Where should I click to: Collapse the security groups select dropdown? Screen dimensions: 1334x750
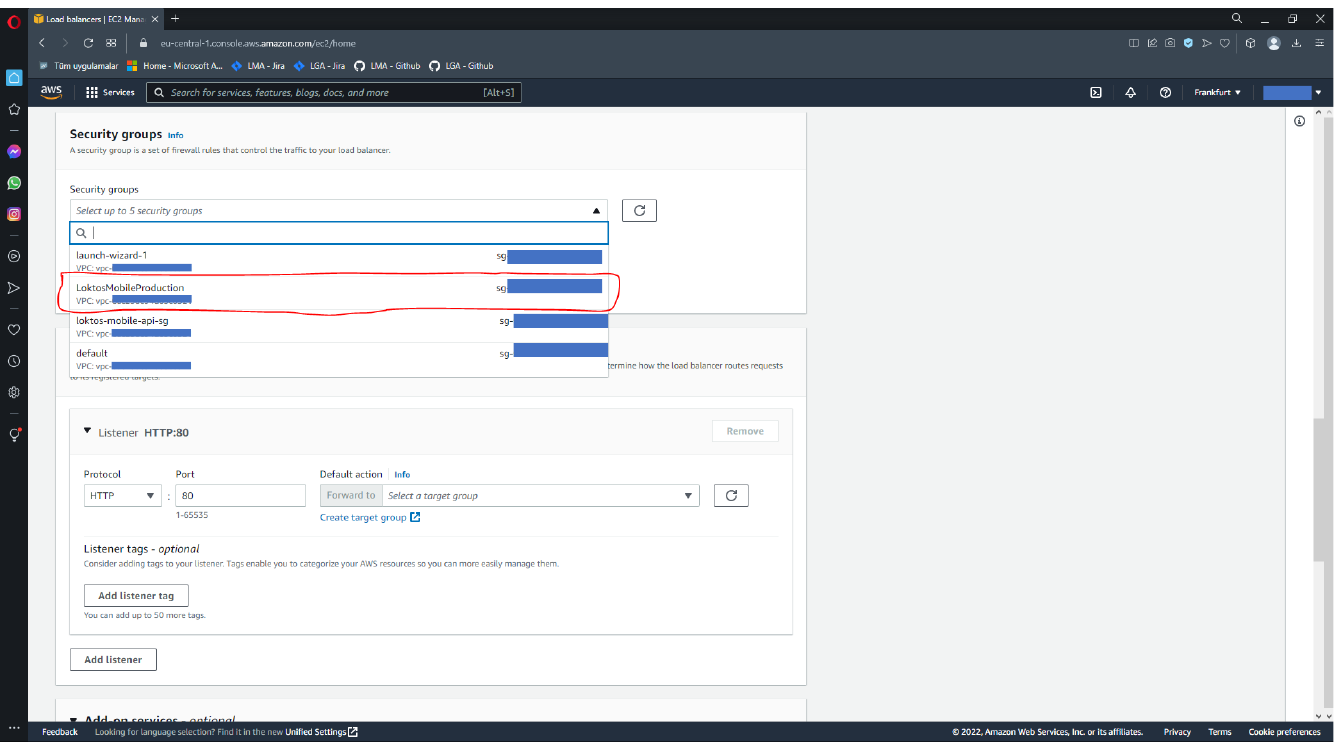[339, 210]
